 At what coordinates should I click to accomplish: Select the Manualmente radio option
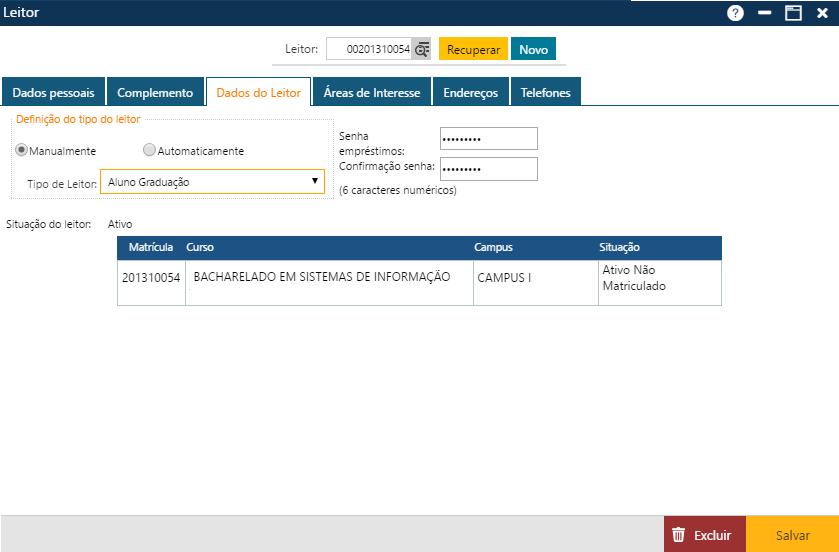21,151
